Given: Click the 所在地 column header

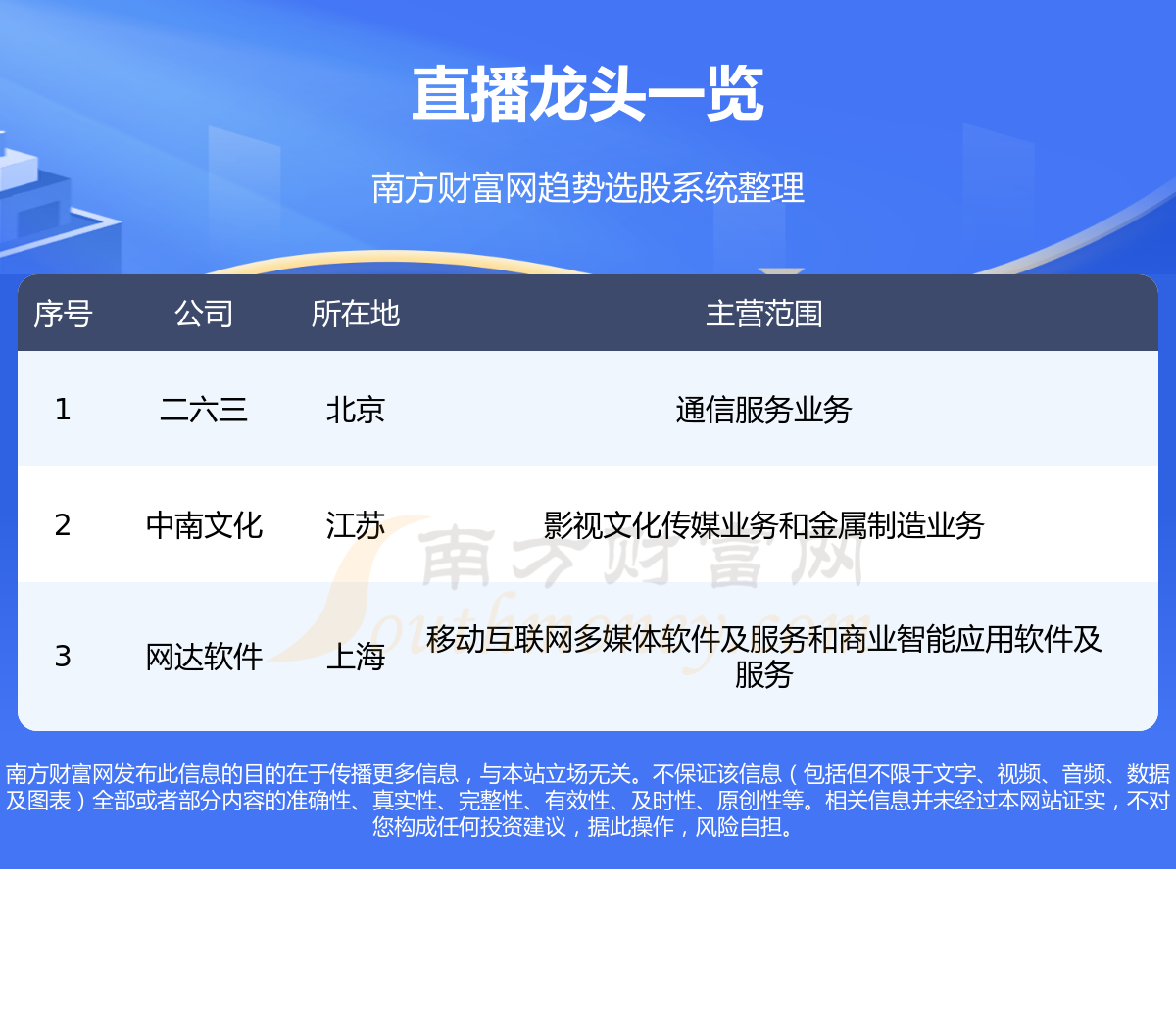Looking at the screenshot, I should pos(356,314).
